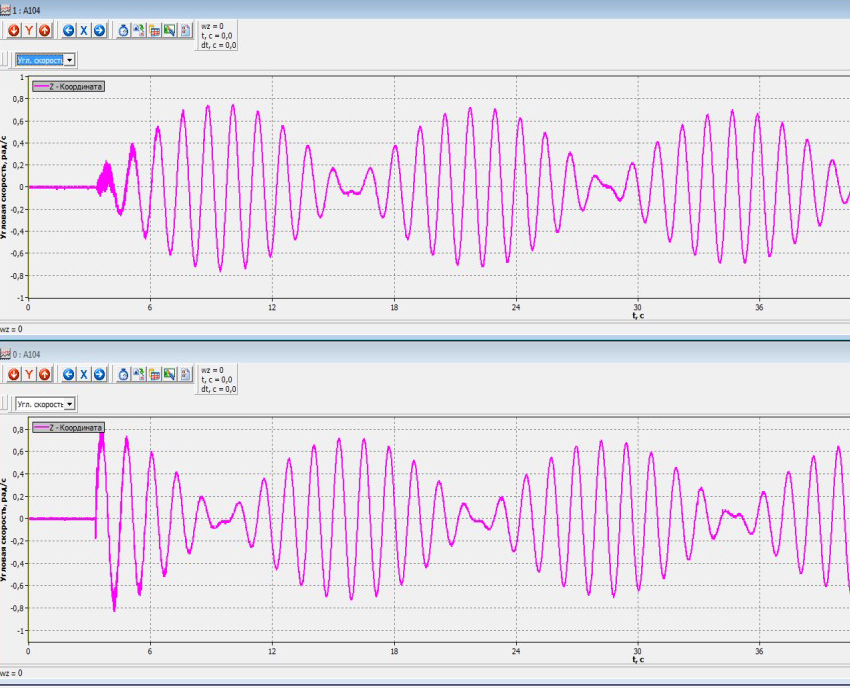850x688 pixels.
Task: Click blue X axis button in bottom window
Action: point(84,374)
